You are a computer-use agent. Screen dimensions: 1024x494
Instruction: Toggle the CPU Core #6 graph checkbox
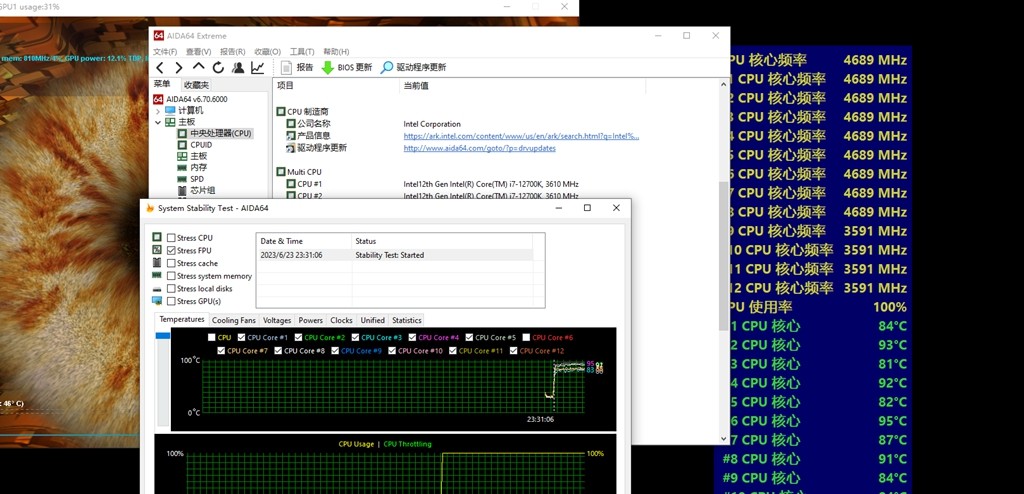pos(524,338)
